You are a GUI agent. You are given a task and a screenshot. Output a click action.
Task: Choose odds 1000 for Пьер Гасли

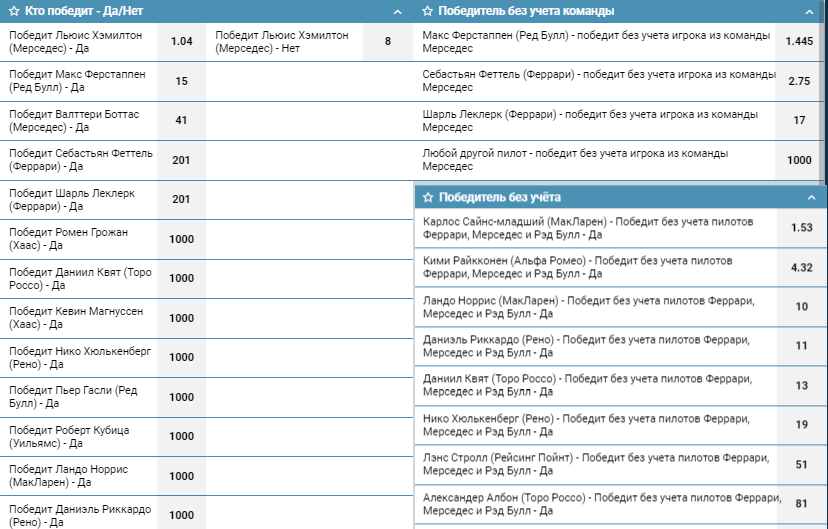182,397
